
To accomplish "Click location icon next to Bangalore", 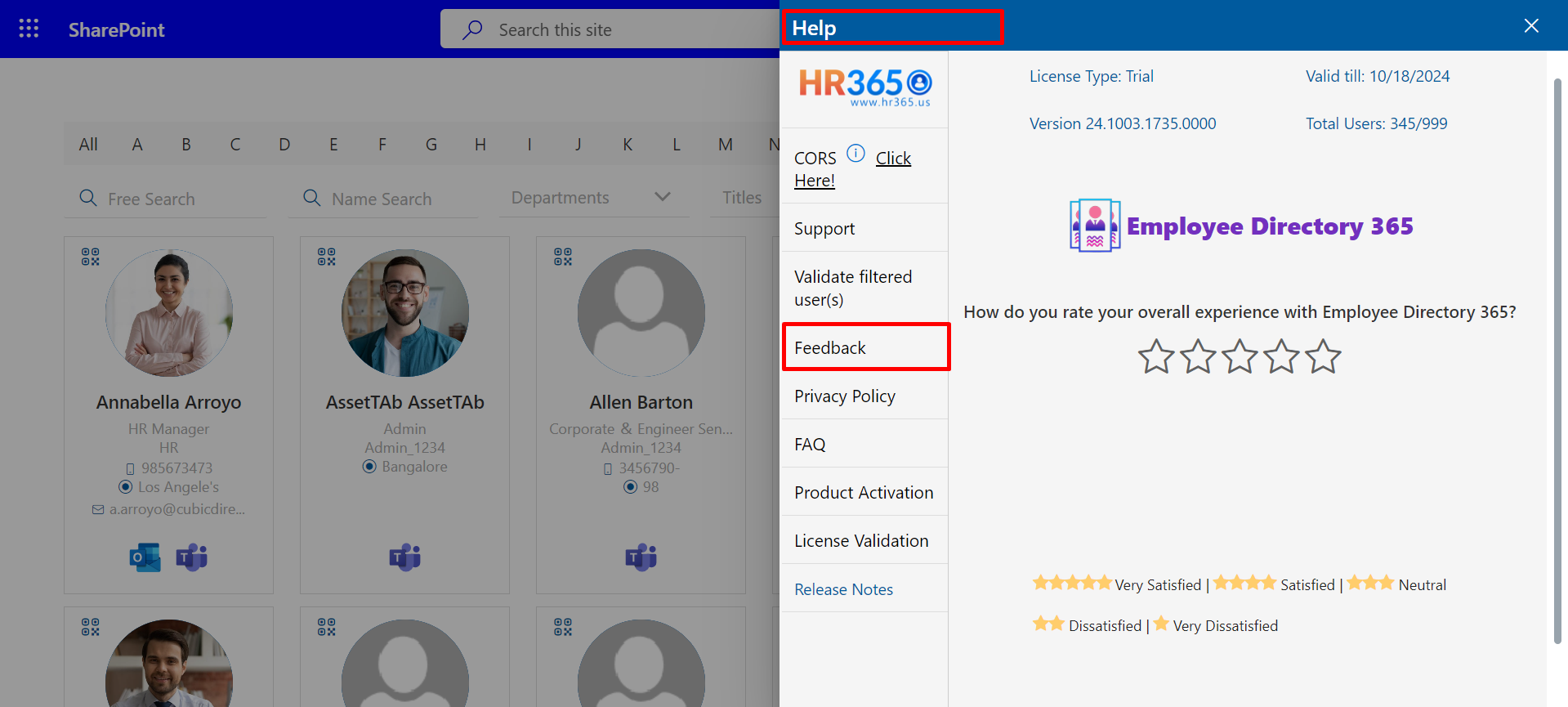I will pos(369,467).
